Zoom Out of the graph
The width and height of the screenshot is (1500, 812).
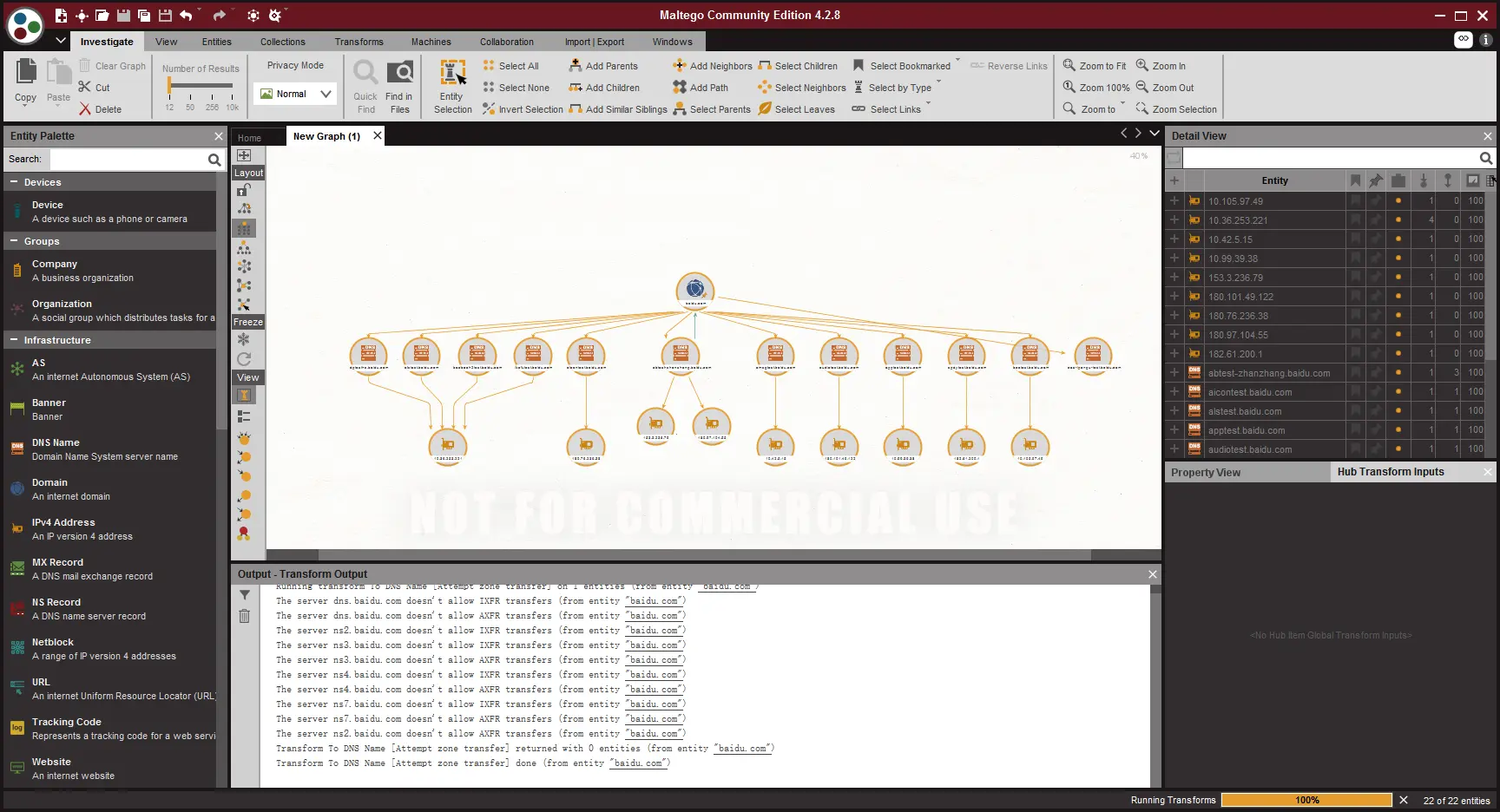pyautogui.click(x=1165, y=88)
